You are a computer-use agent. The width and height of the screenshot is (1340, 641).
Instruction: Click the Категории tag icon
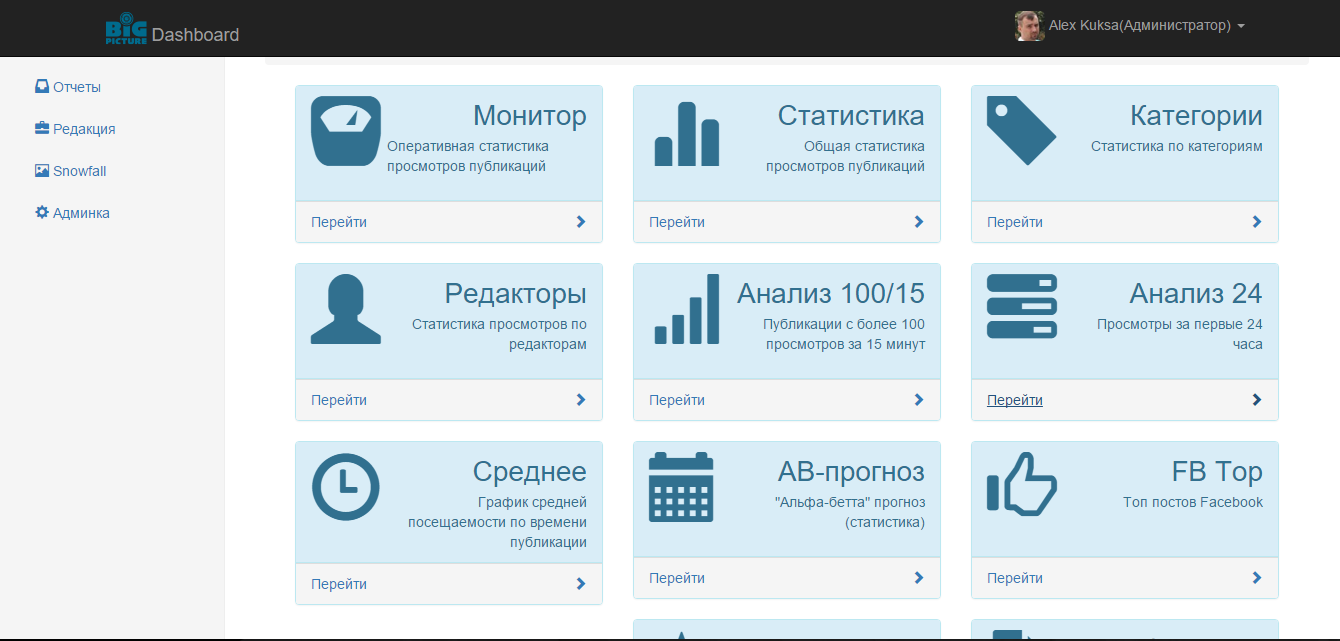[1022, 131]
